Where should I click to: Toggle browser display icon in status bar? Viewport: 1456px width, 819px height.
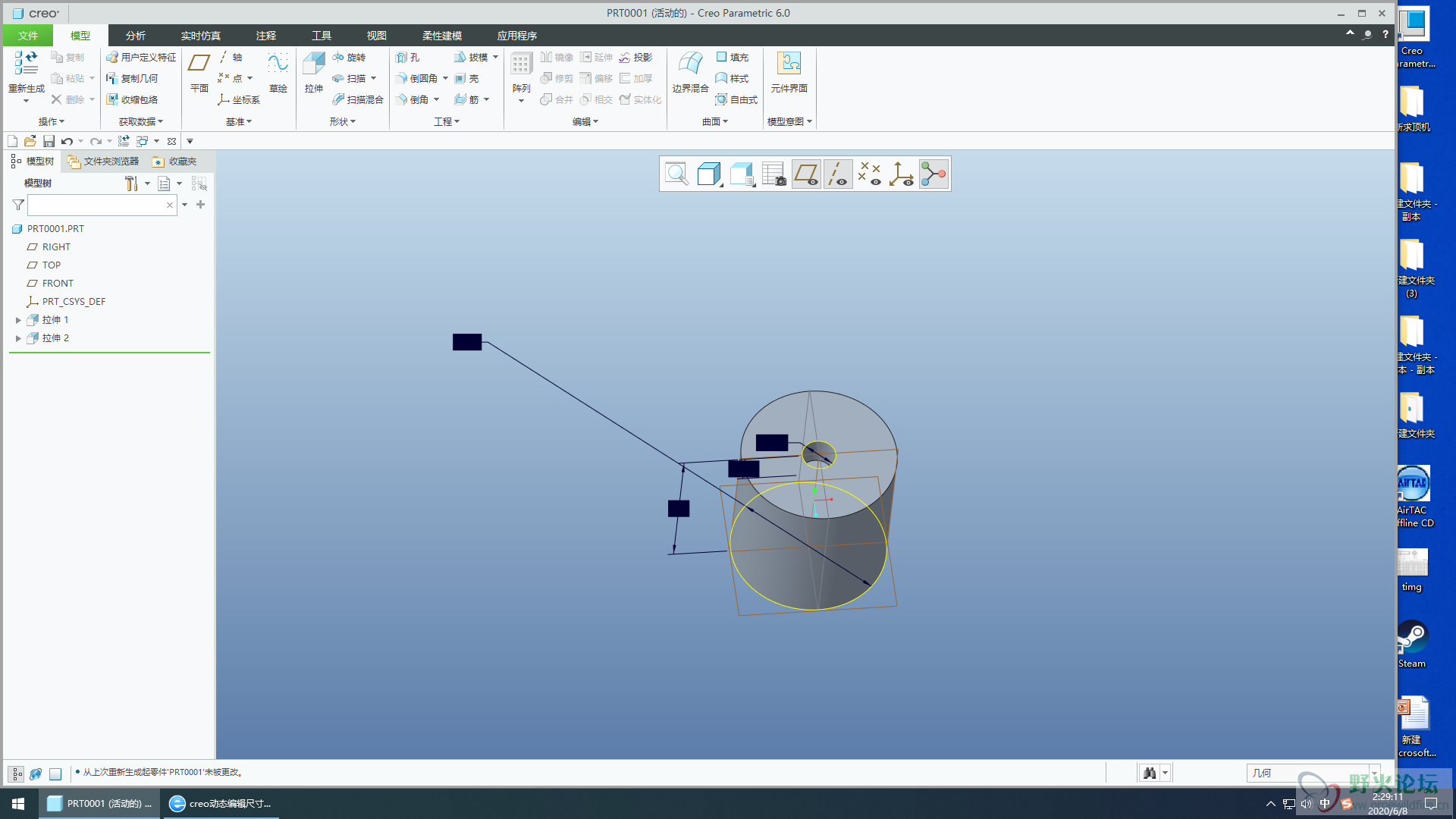pos(36,773)
